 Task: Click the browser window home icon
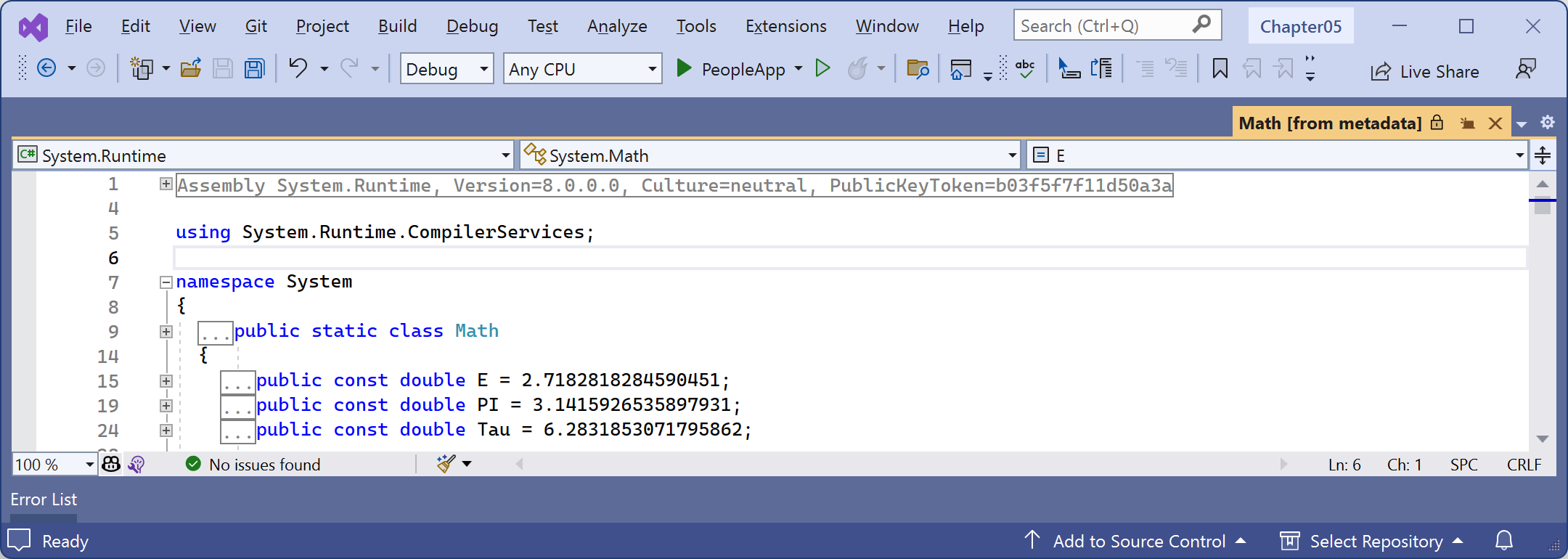click(960, 70)
